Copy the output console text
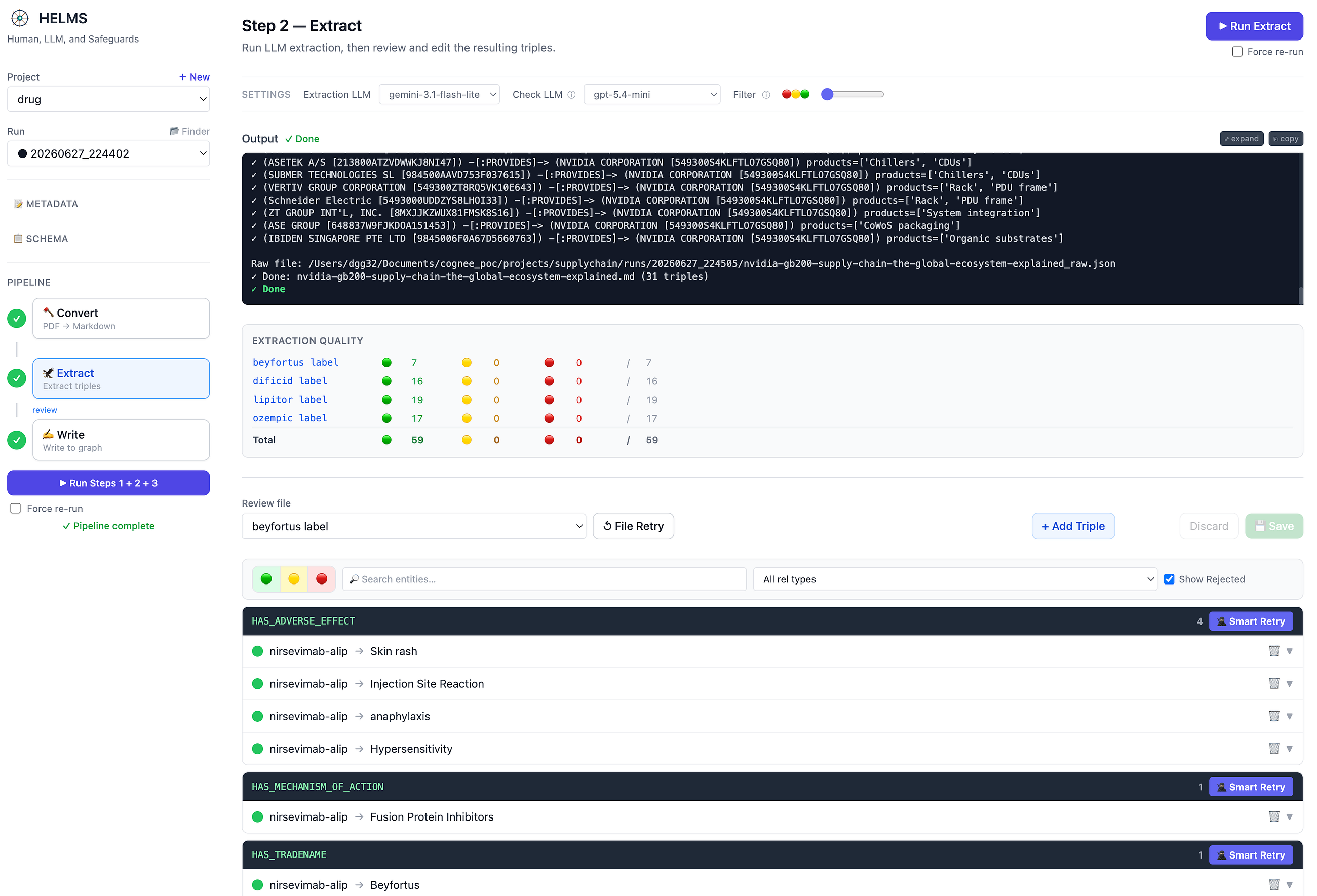This screenshot has height=896, width=1317. click(1285, 139)
